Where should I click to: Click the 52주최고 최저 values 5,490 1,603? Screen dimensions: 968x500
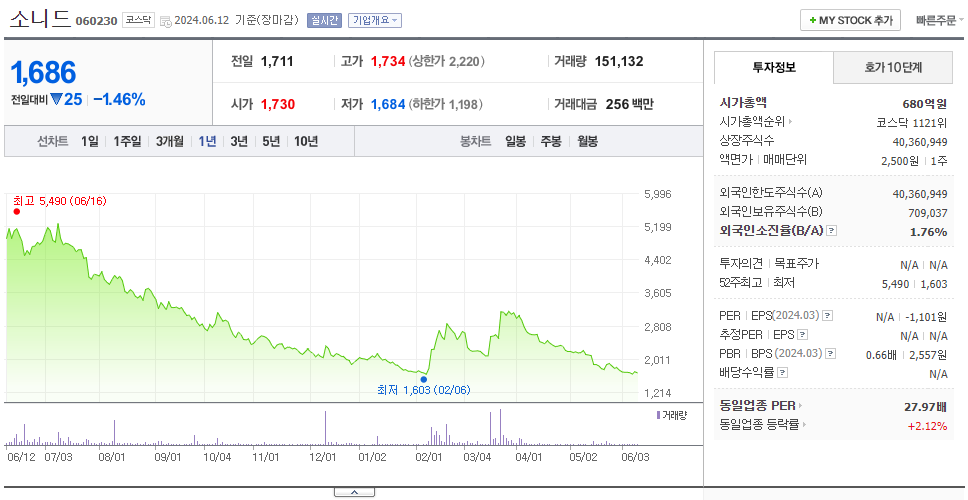point(915,284)
